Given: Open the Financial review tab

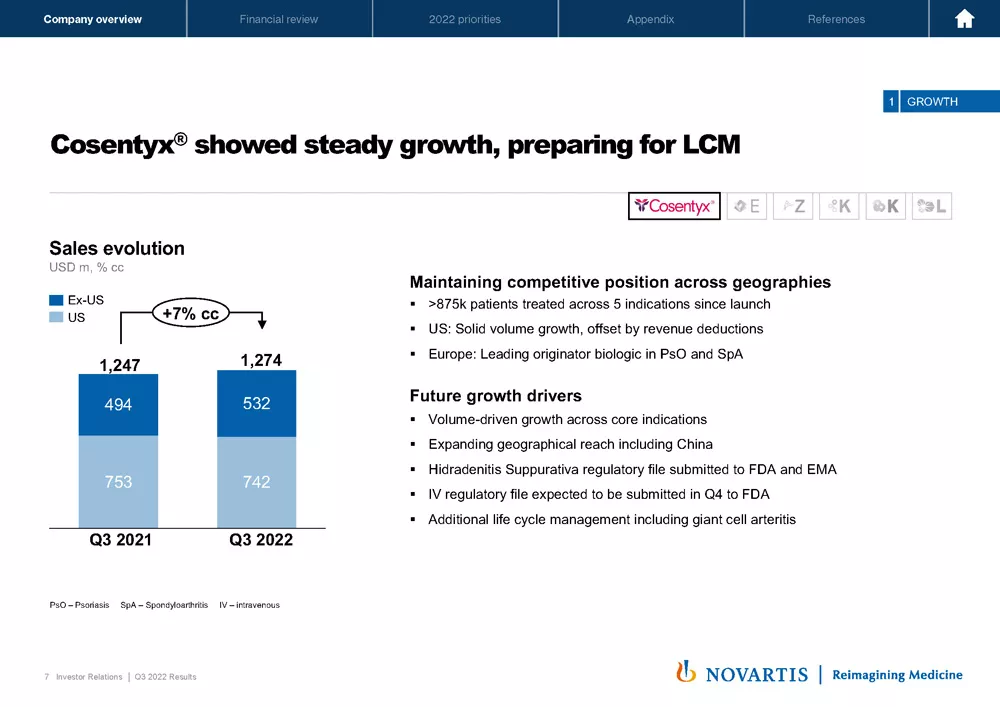Looking at the screenshot, I should [x=279, y=19].
